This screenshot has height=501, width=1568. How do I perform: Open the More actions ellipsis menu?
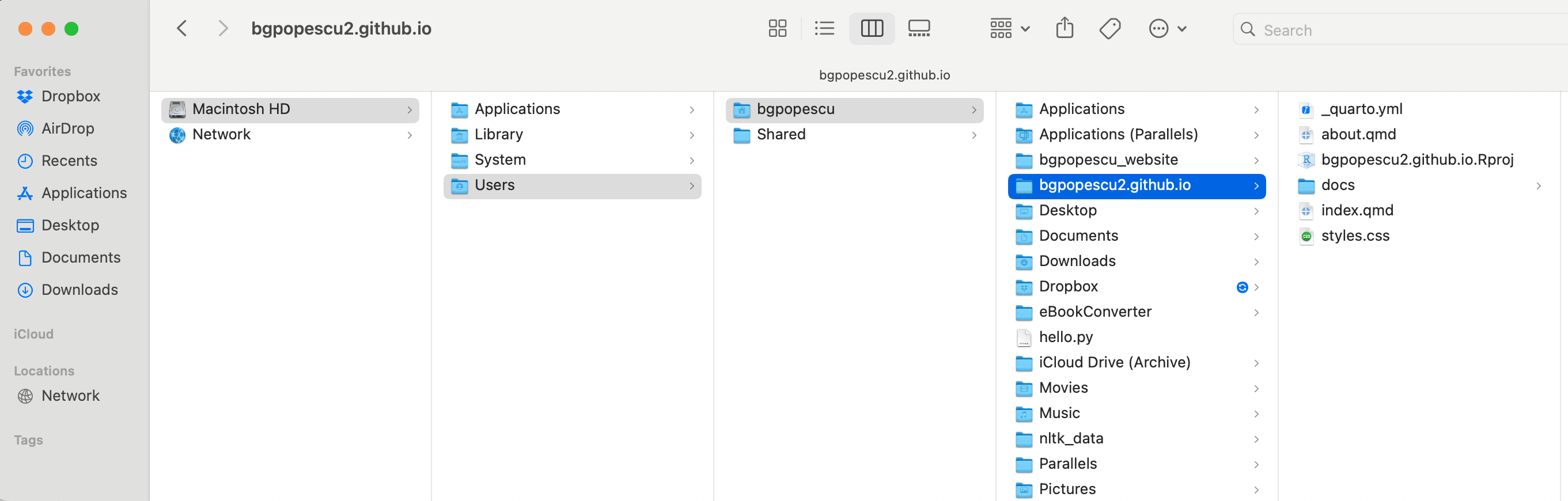(1167, 29)
